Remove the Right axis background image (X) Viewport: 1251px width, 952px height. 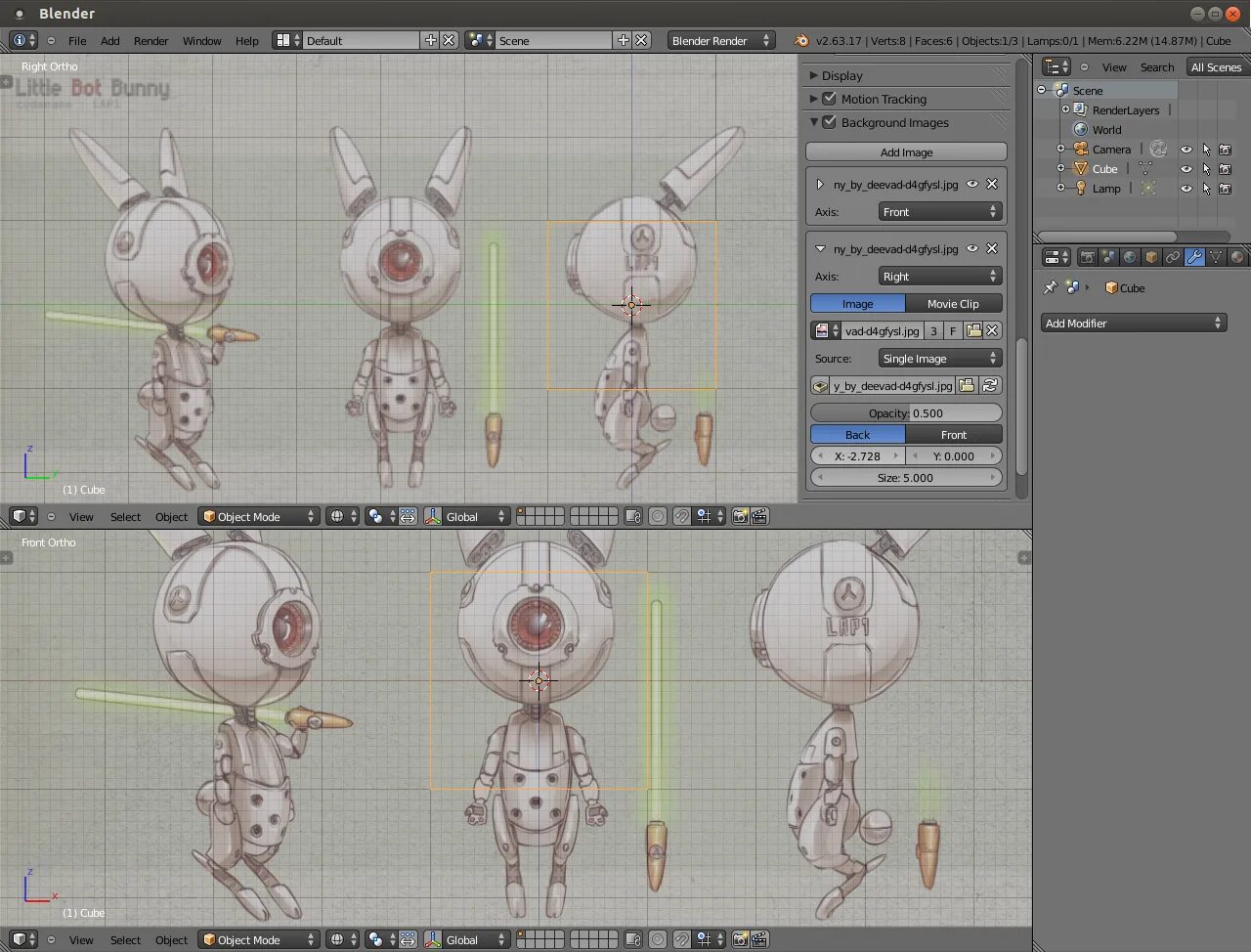tap(992, 248)
